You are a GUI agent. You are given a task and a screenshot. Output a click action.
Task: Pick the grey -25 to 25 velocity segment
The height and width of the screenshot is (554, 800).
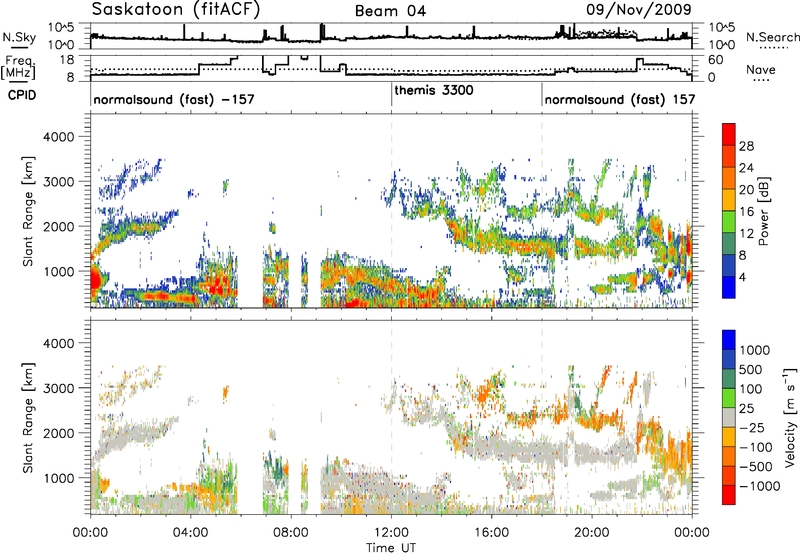(729, 417)
